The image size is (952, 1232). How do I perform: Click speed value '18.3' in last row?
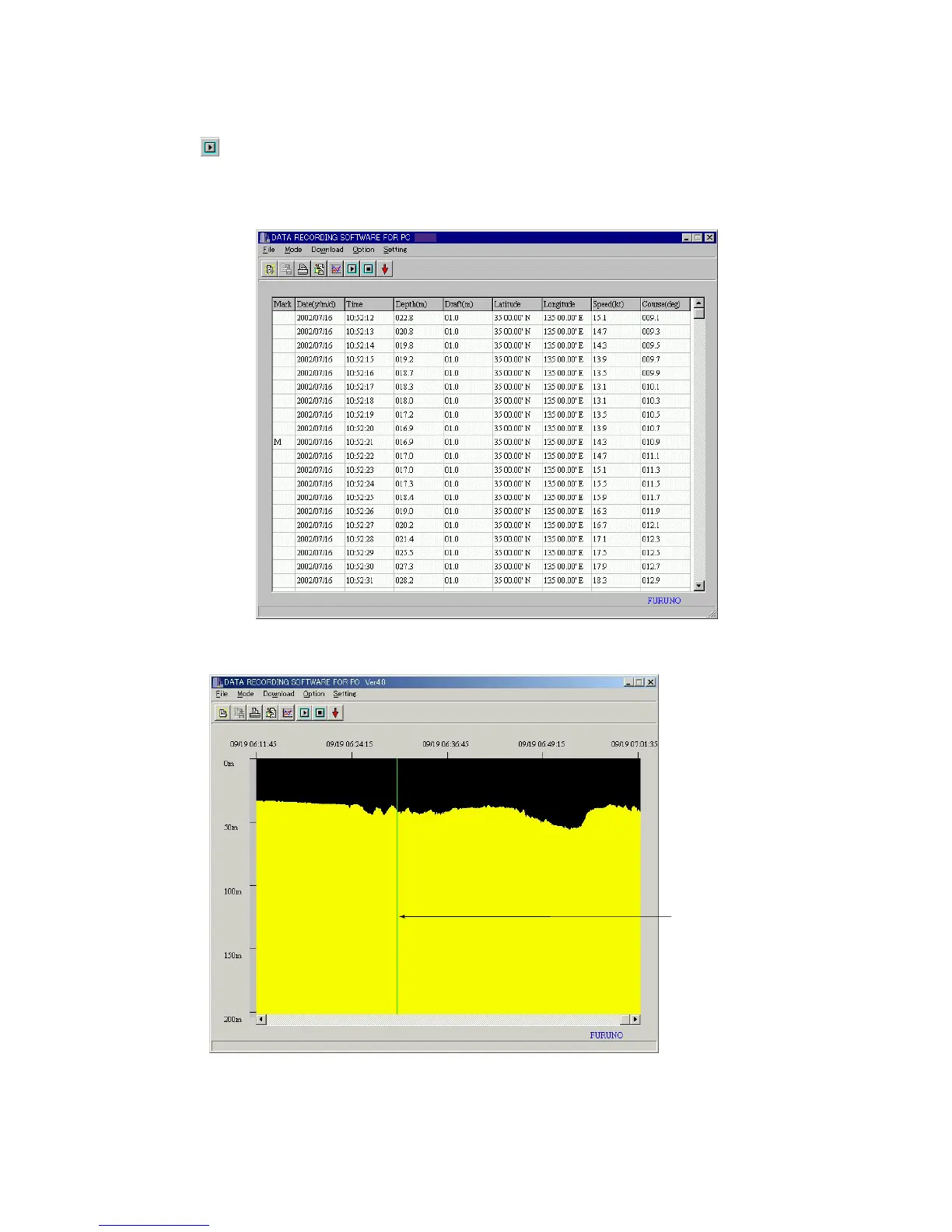[x=615, y=580]
